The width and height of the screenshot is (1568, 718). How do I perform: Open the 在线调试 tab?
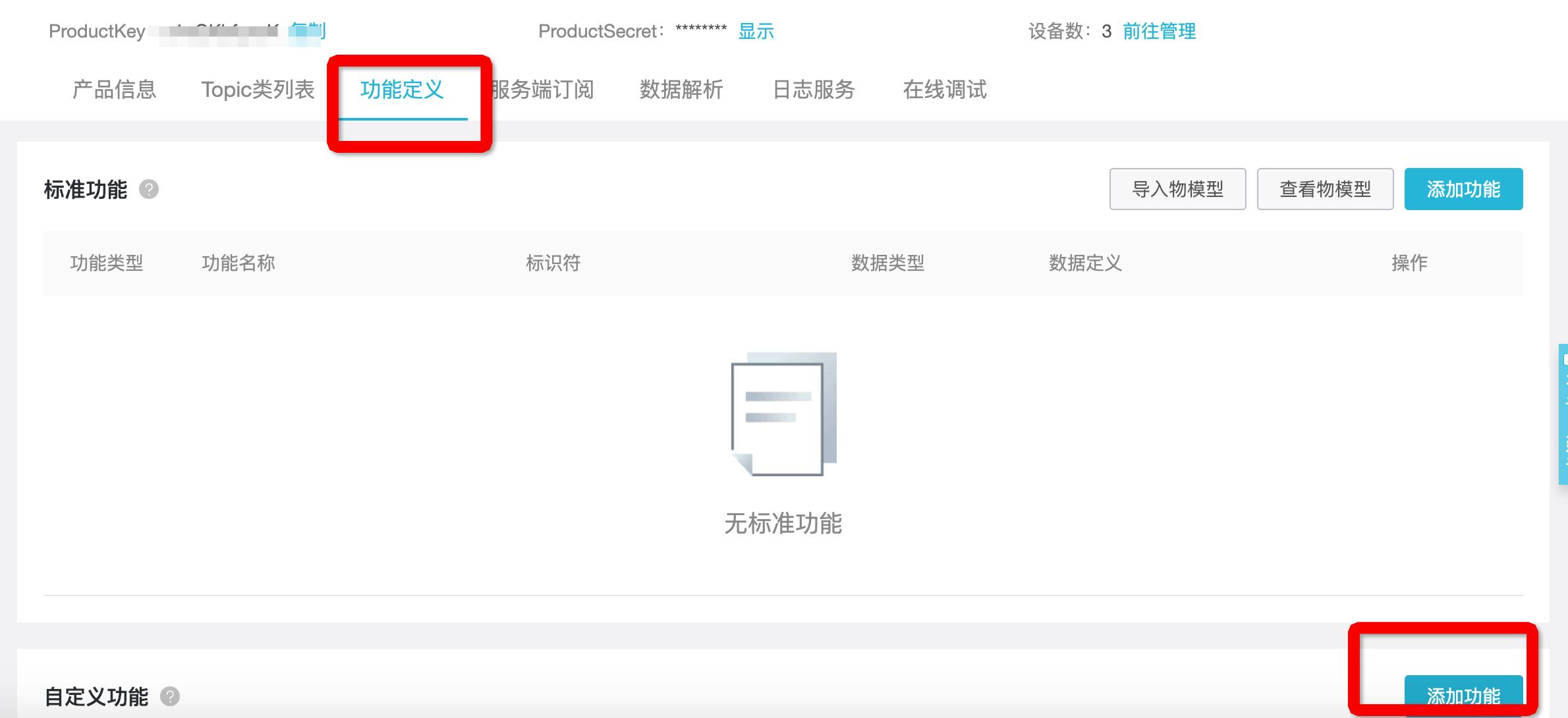tap(945, 90)
